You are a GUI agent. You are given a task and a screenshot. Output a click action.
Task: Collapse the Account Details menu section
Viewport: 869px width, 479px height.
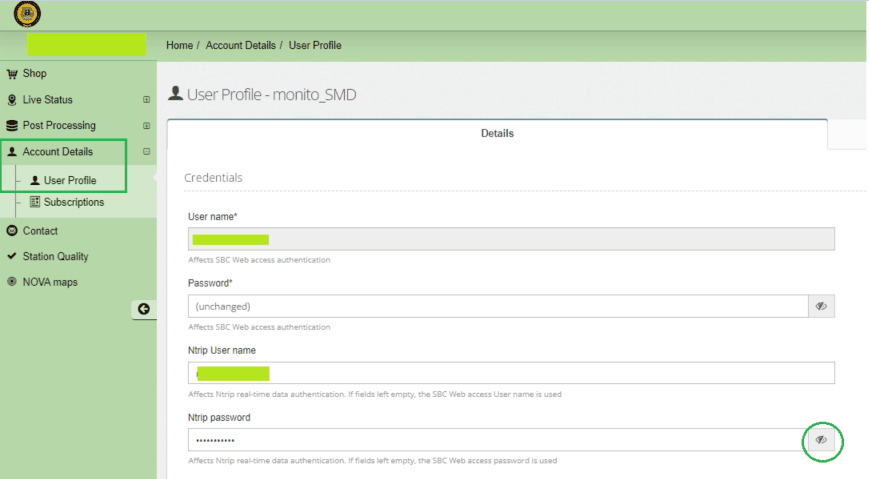(x=146, y=152)
